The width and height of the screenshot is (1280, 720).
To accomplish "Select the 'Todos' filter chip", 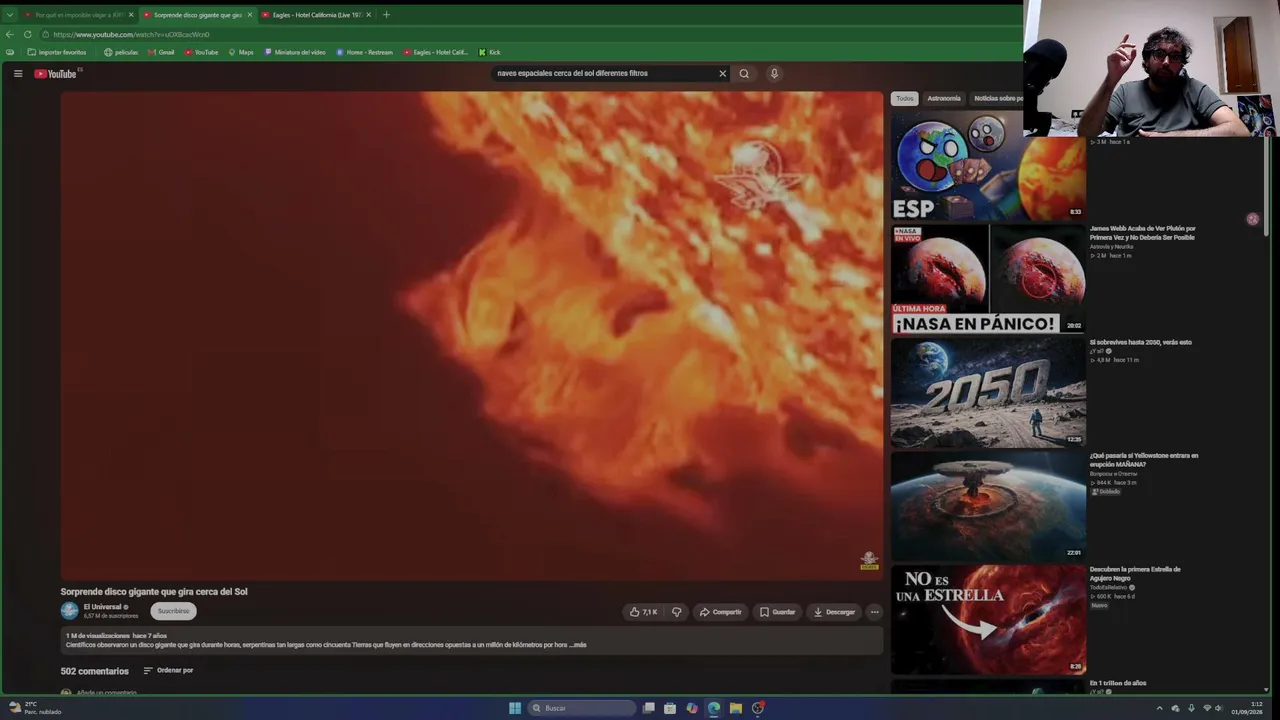I will coord(905,98).
